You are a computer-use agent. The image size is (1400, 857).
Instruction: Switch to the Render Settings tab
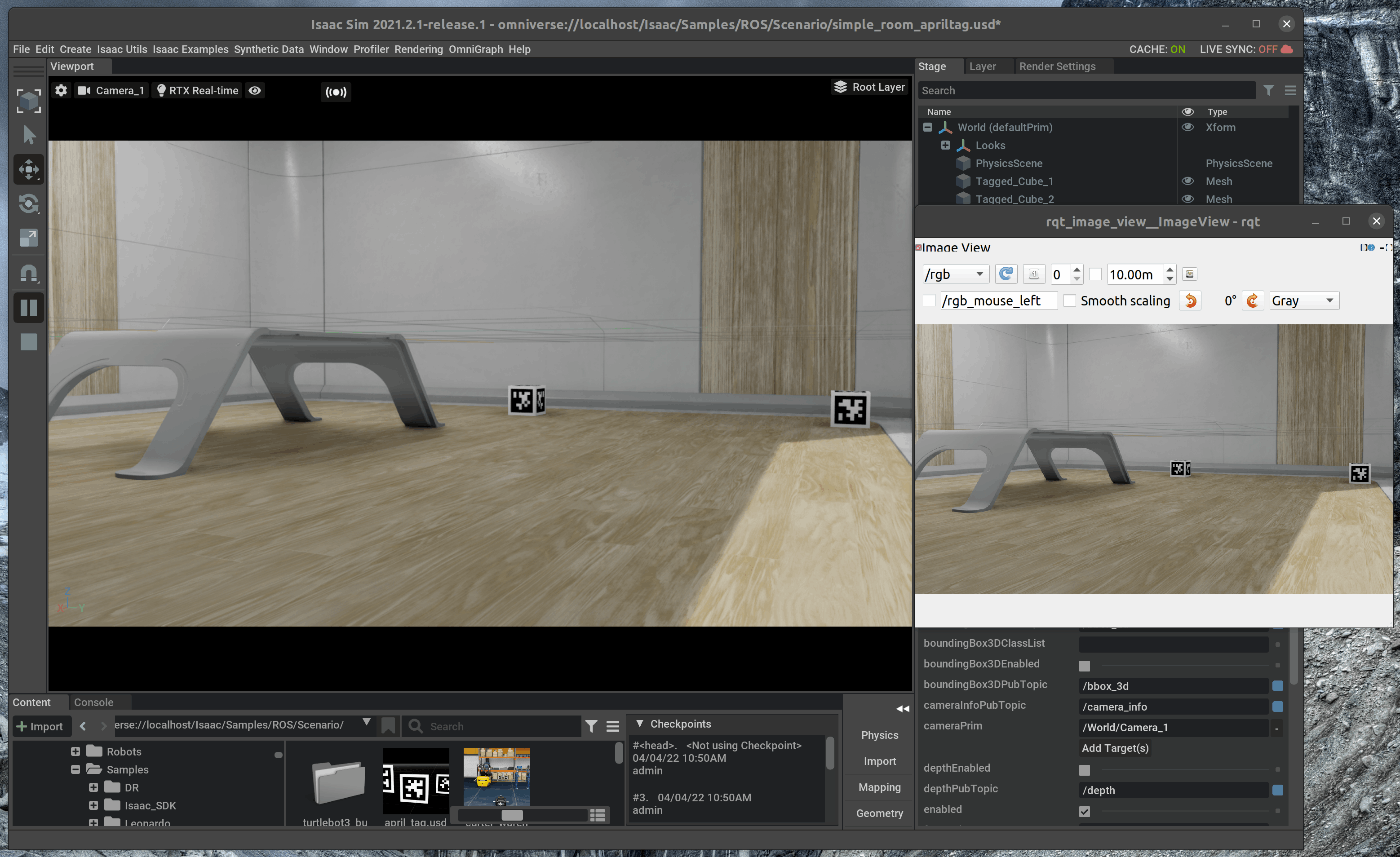pos(1057,66)
